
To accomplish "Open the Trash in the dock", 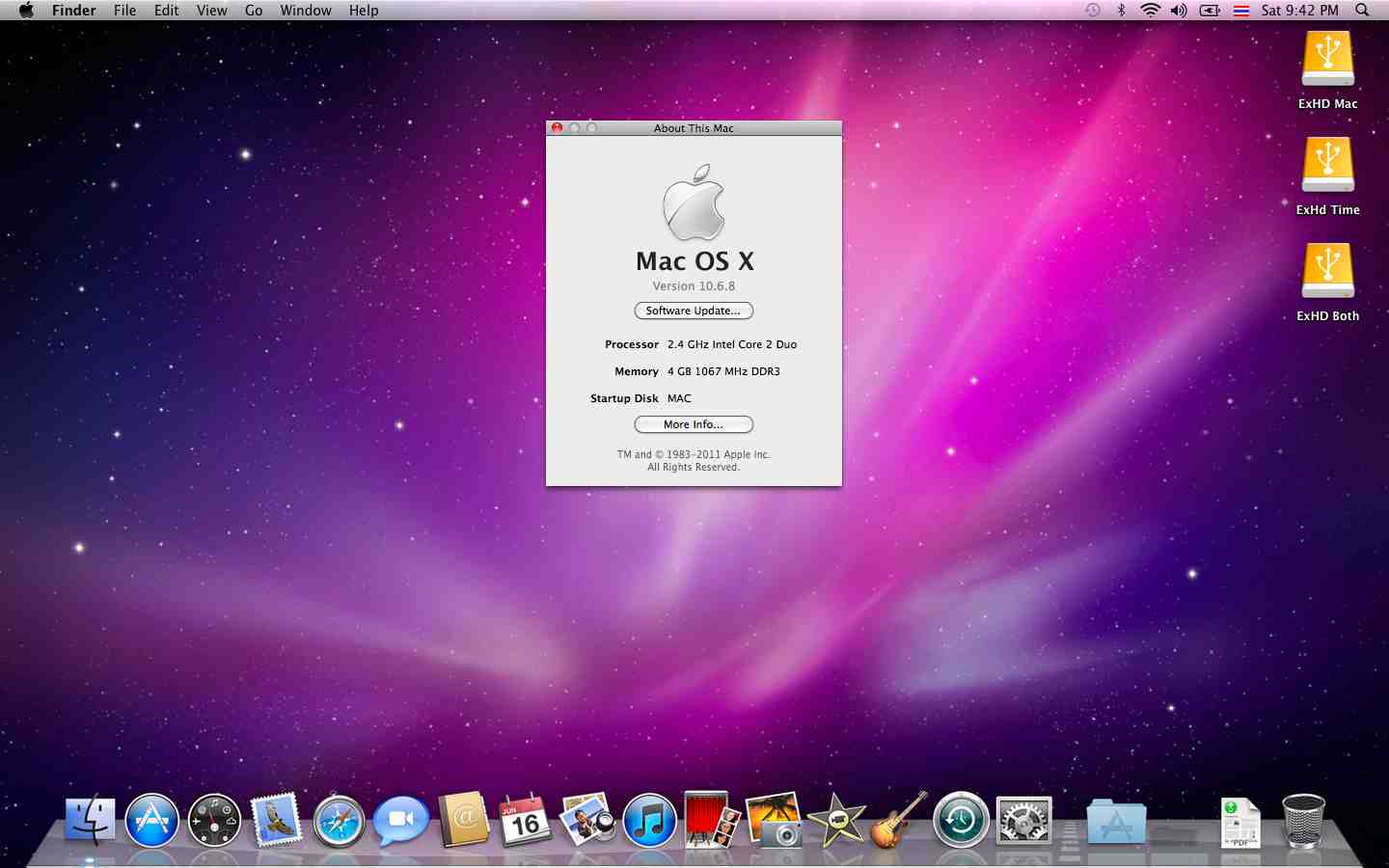I will pos(1303,821).
